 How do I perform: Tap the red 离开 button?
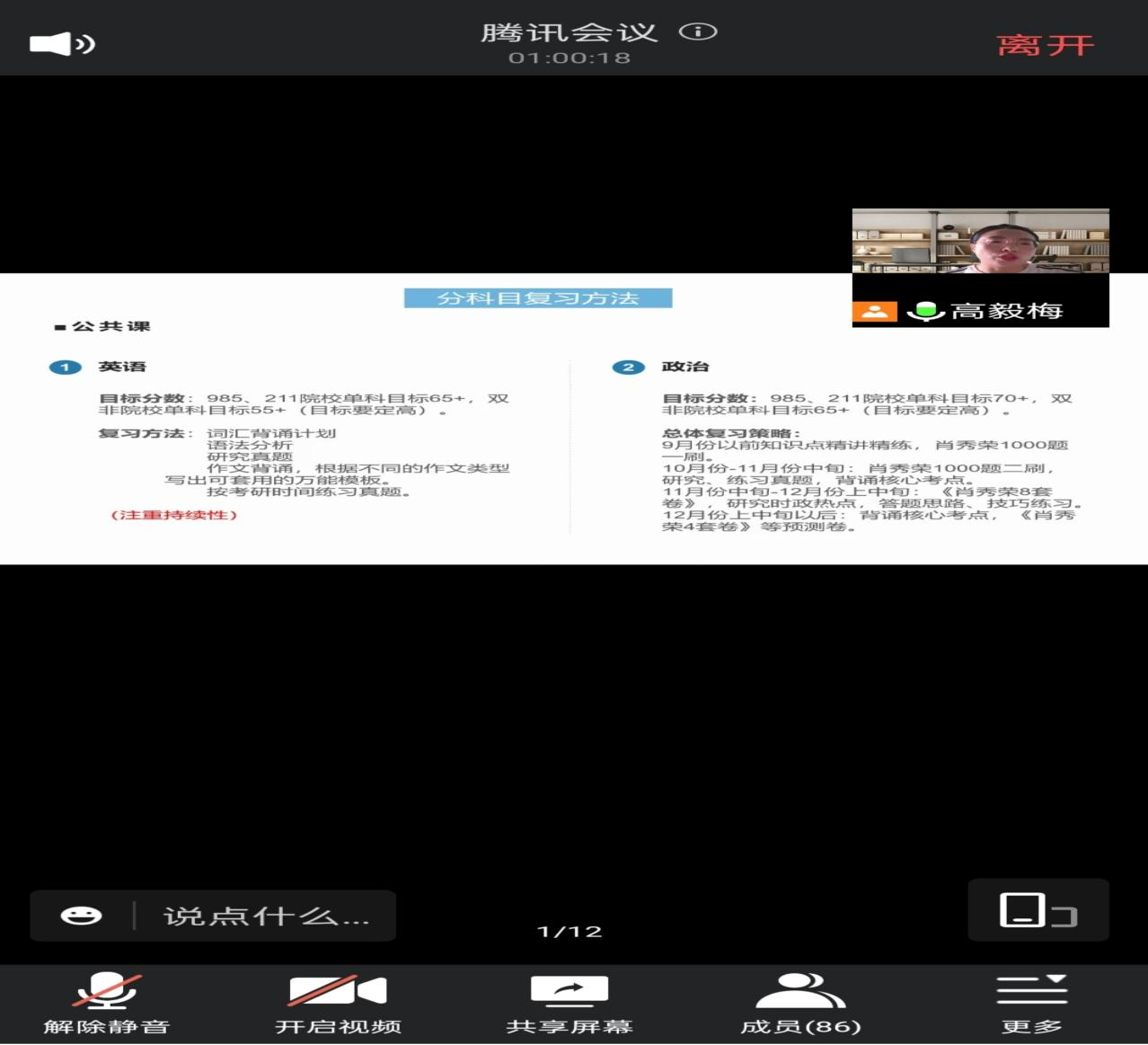pos(1045,45)
